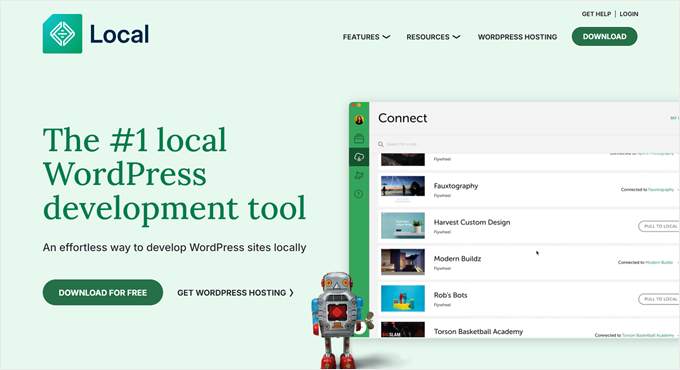
Task: Click the Modern Buildz thumbnail
Action: [403, 262]
